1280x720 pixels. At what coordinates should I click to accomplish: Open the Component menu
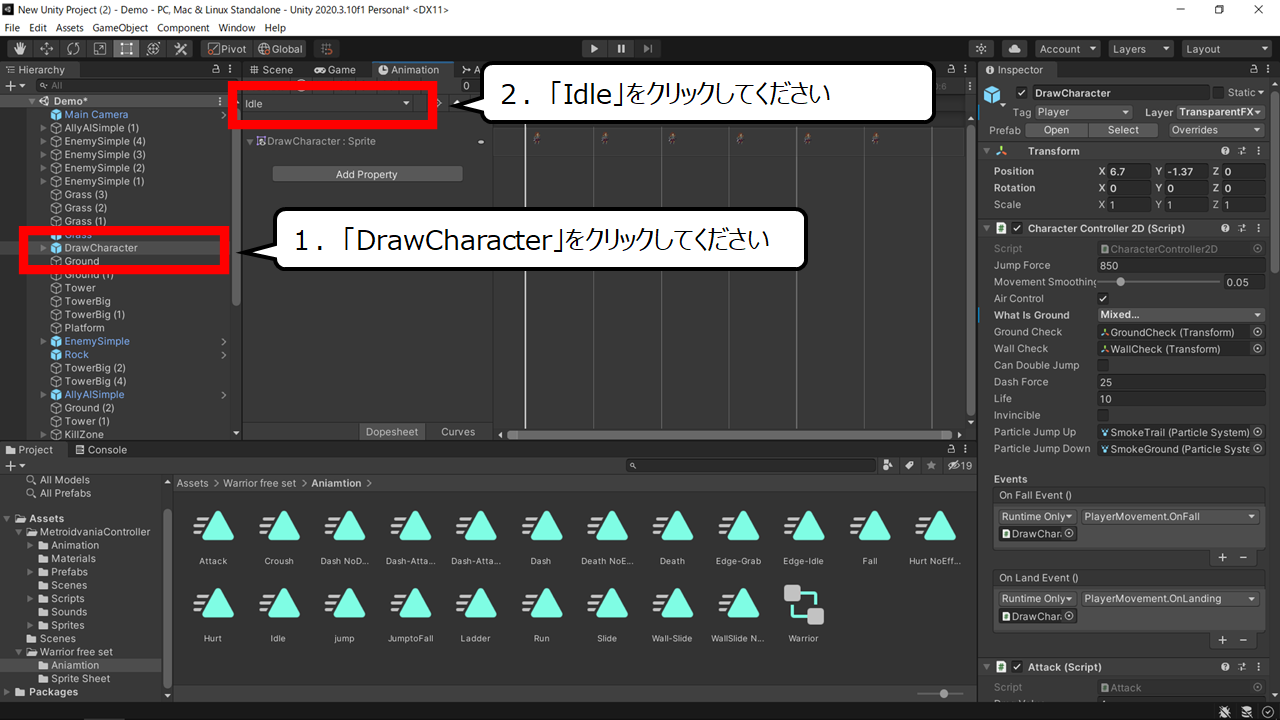click(183, 28)
